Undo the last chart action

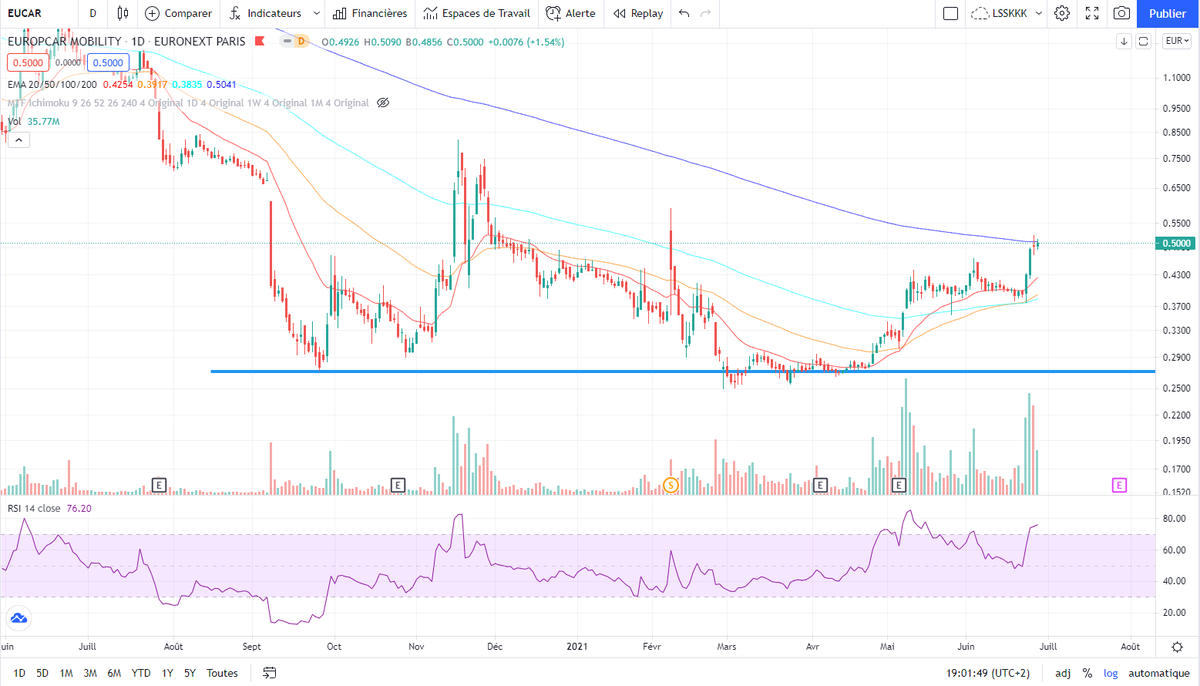click(684, 14)
